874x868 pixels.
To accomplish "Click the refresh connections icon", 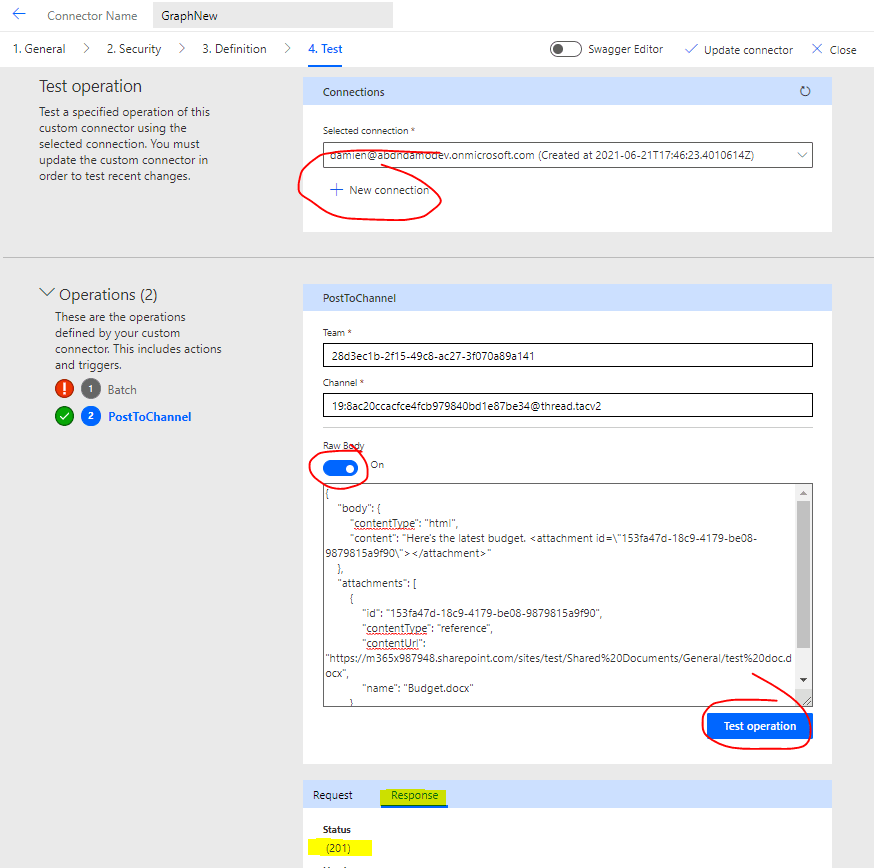I will [805, 92].
